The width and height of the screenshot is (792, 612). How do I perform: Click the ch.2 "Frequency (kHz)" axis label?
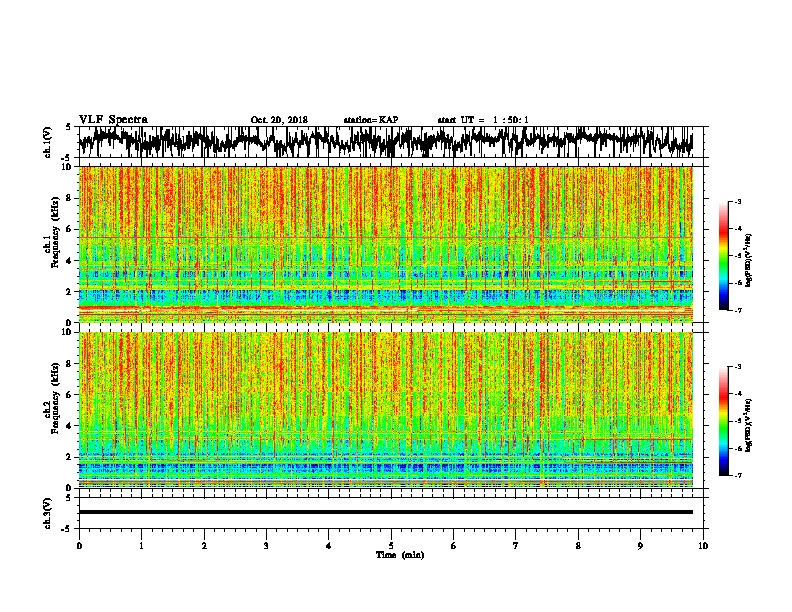click(55, 398)
